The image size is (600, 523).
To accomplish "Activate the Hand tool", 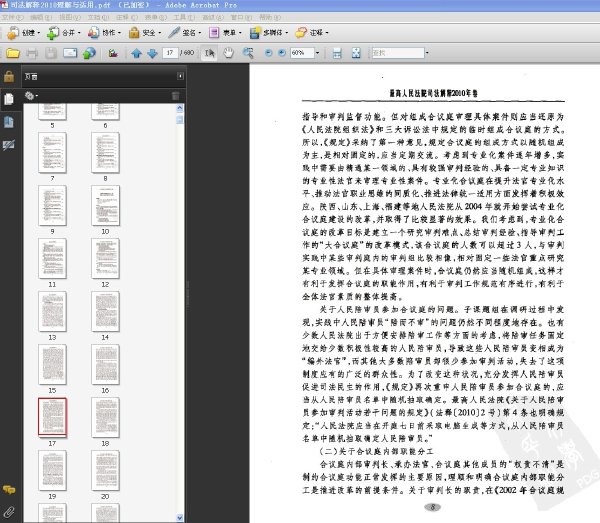I will tap(228, 53).
